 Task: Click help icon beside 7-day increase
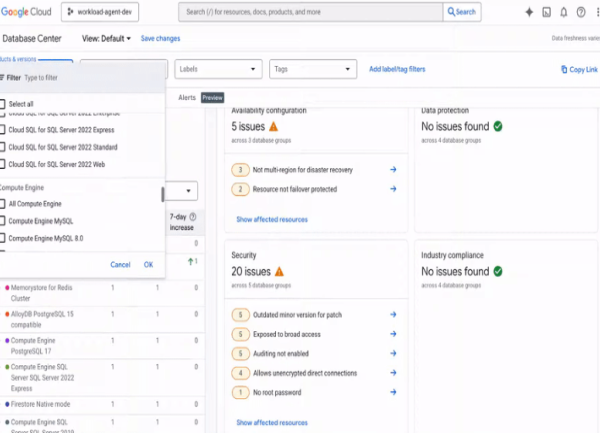point(193,217)
